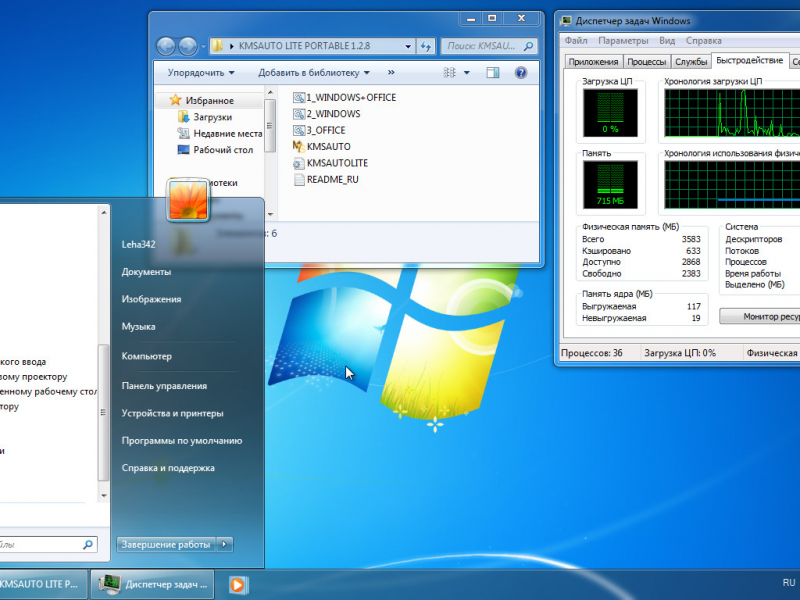Viewport: 800px width, 600px height.
Task: Select the KMSAUTOLITE file
Action: tap(331, 163)
